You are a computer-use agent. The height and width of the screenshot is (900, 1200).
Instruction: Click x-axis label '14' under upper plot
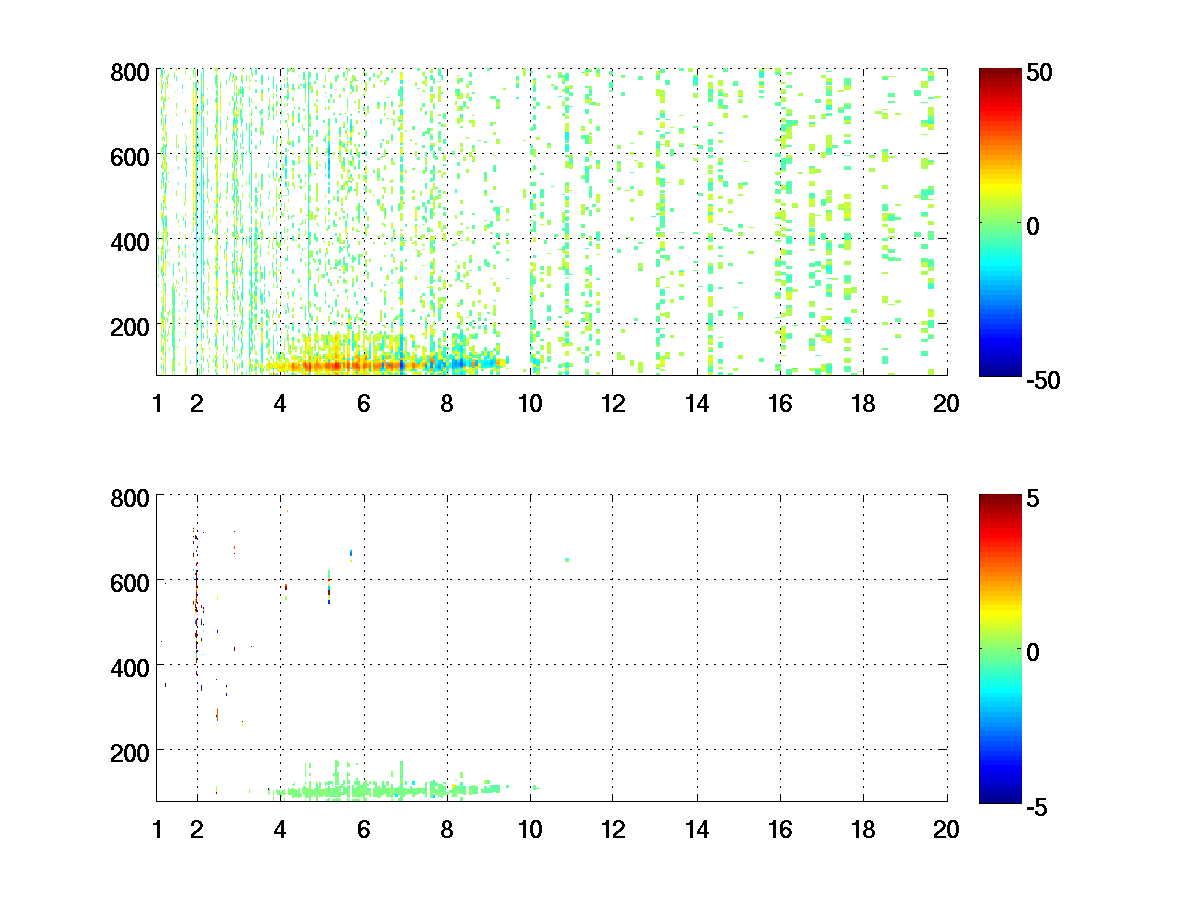(x=697, y=404)
